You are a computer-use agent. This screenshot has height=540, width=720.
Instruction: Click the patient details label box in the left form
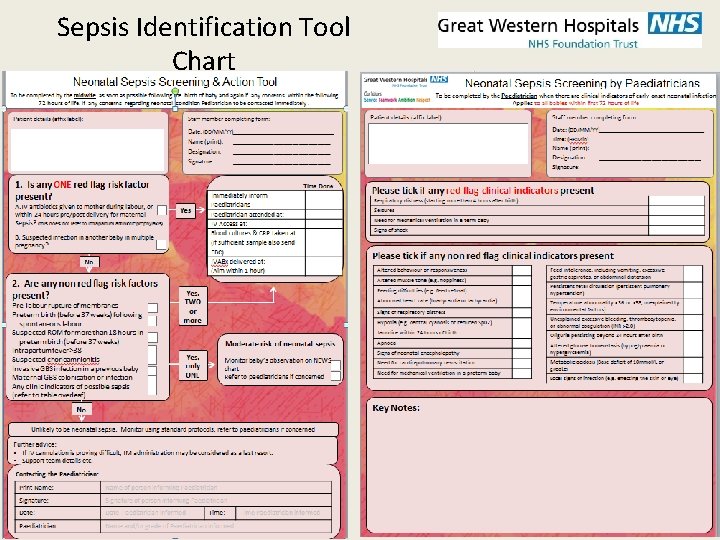point(87,149)
